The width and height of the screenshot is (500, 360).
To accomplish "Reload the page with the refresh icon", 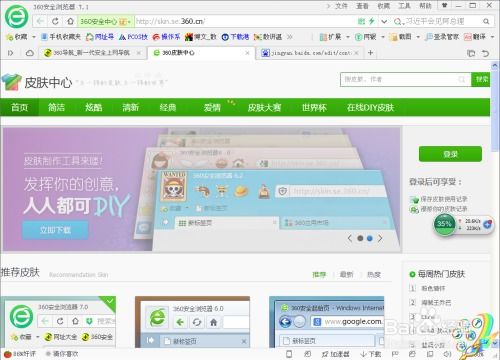I will (x=55, y=22).
